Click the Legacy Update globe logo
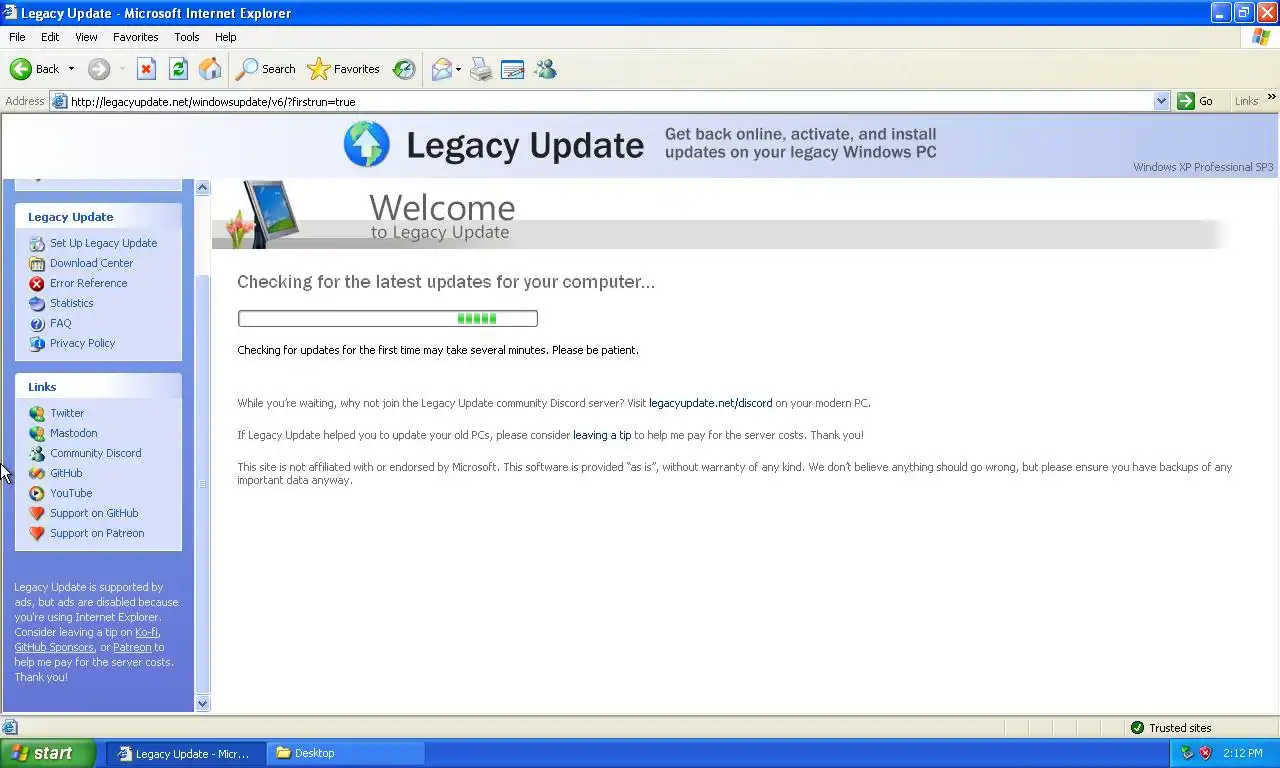The image size is (1280, 768). [x=366, y=144]
